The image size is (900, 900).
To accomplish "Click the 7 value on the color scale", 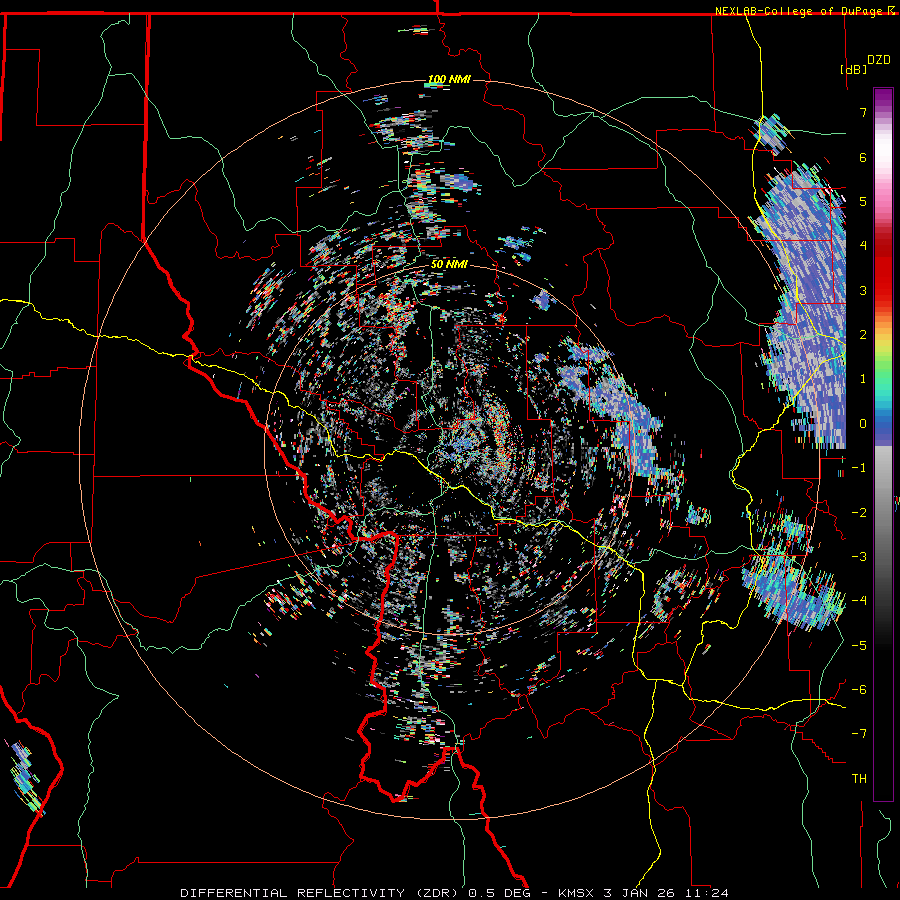I will click(x=863, y=112).
